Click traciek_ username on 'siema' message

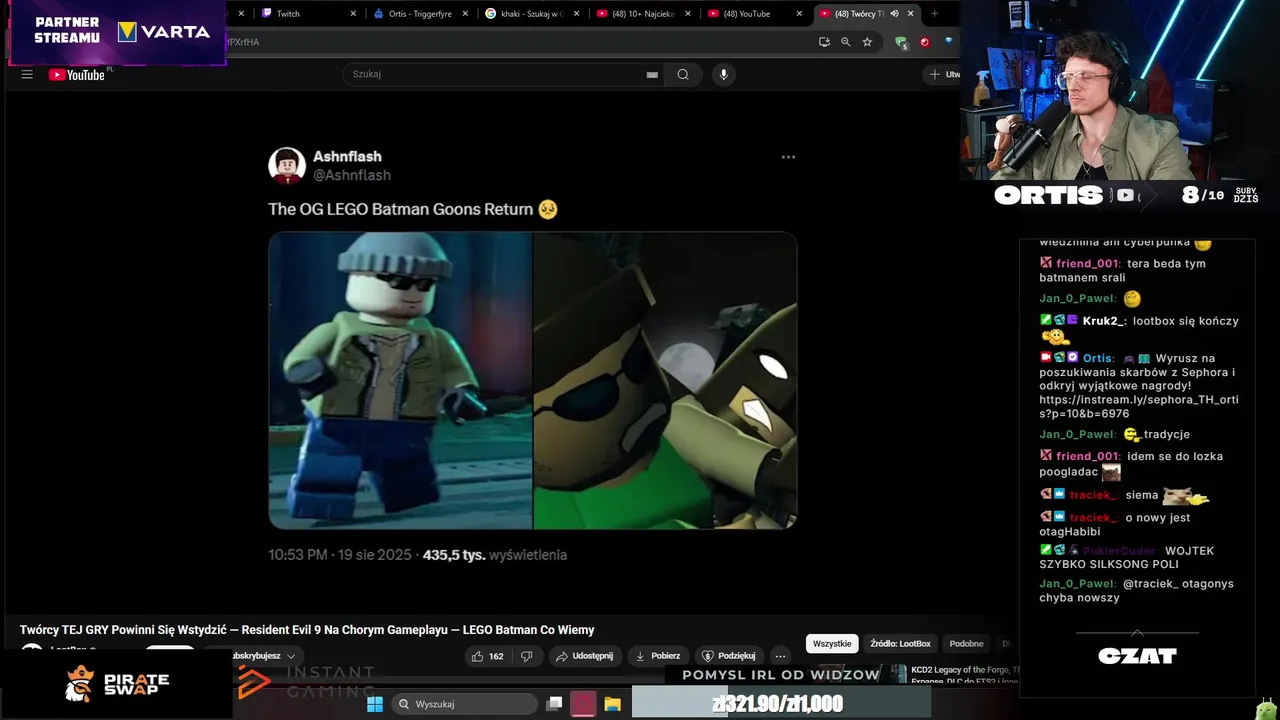tap(1093, 495)
